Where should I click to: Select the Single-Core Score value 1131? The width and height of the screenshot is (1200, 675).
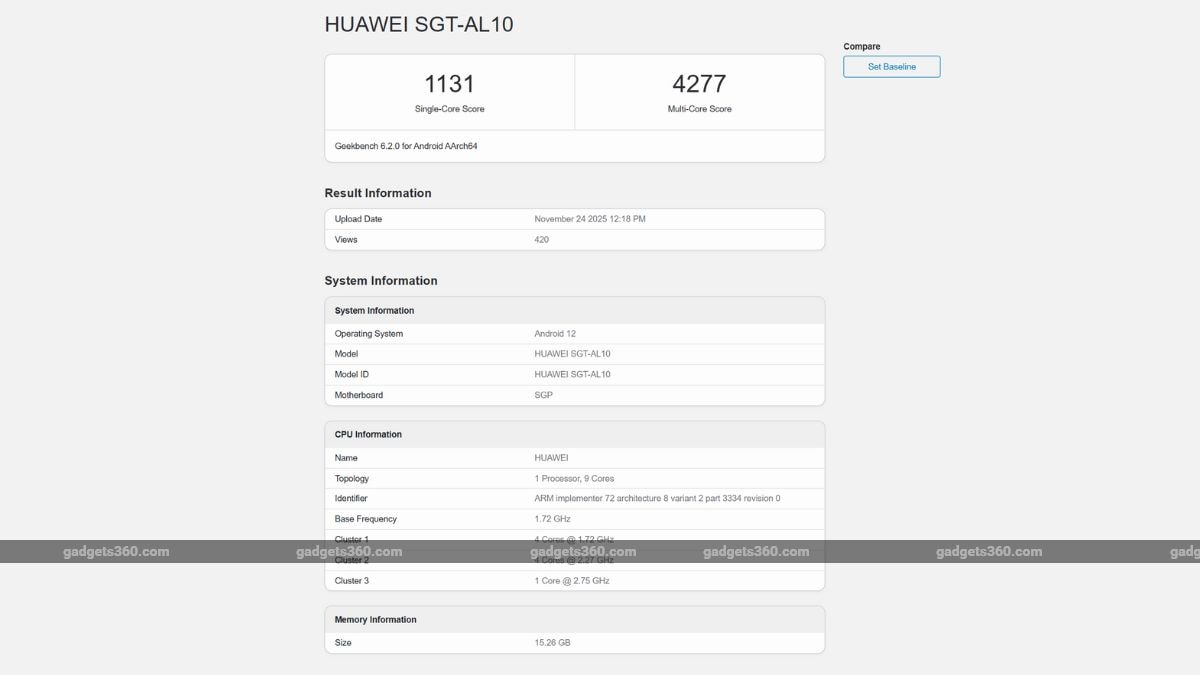(449, 84)
